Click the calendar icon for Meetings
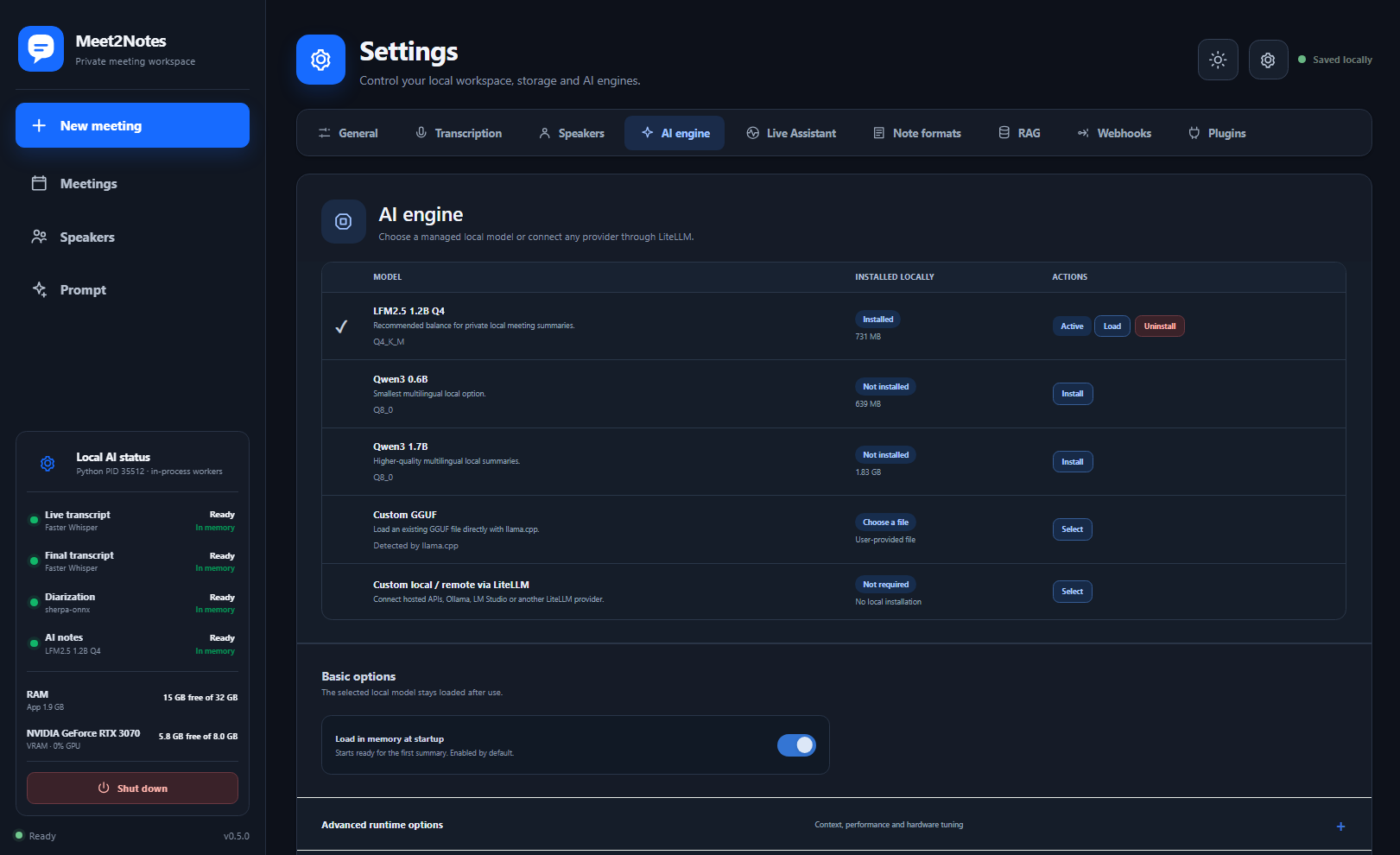The image size is (1400, 855). pos(39,183)
